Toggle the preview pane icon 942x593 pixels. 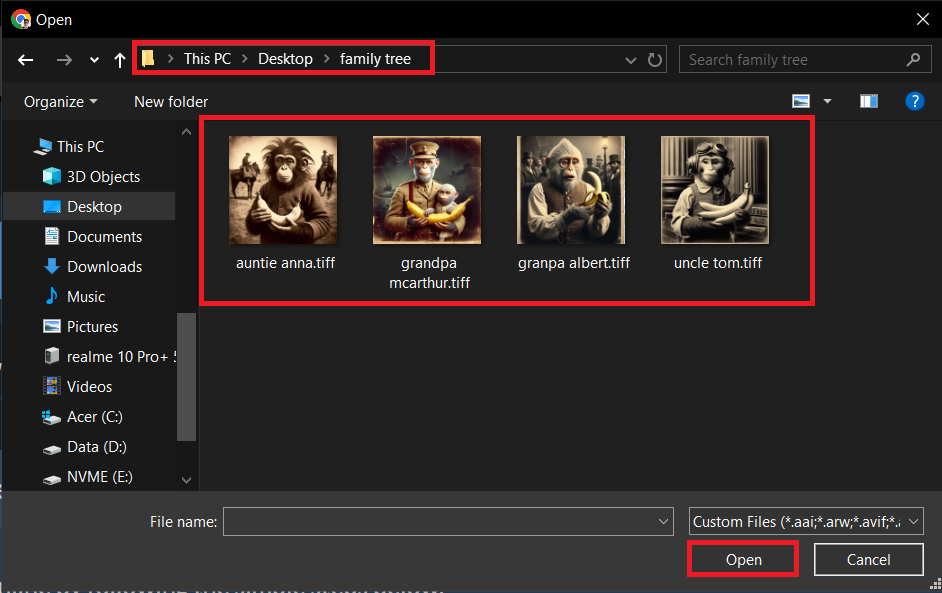click(x=868, y=101)
